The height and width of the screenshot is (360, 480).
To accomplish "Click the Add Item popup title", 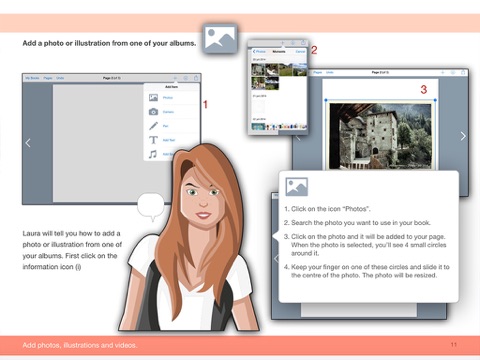I will click(172, 87).
